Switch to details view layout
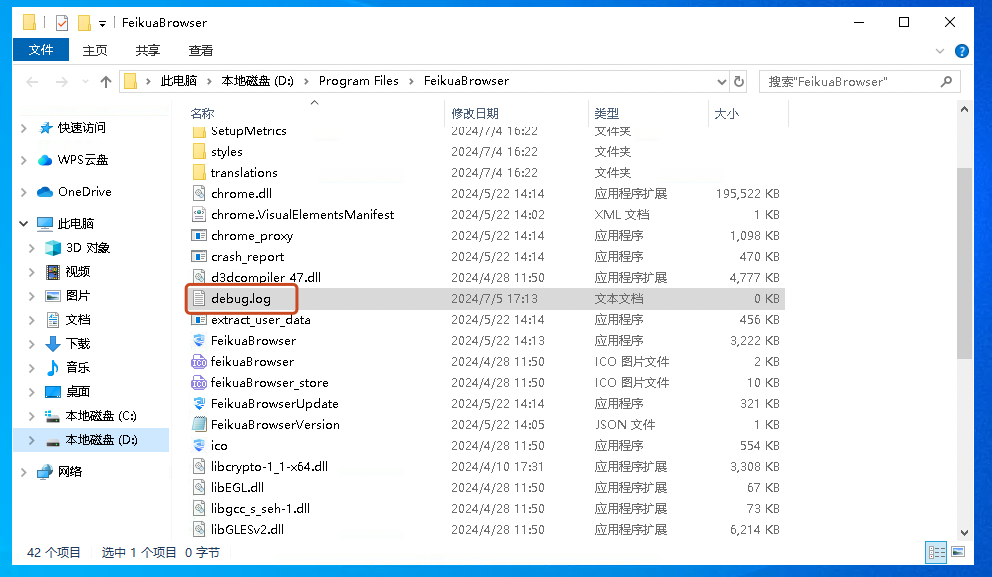This screenshot has width=992, height=577. tap(936, 551)
